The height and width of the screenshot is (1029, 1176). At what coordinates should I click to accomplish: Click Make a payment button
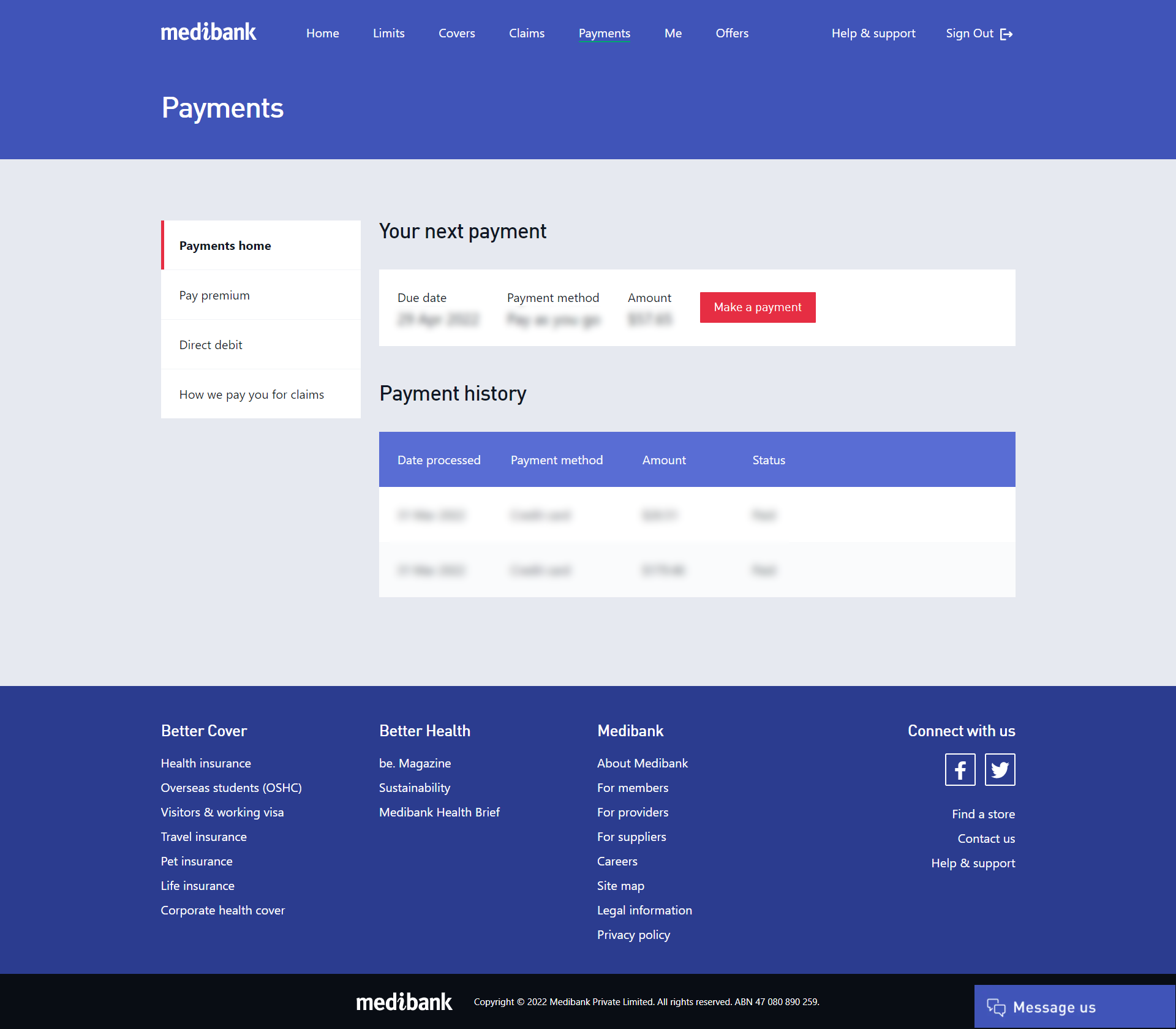click(757, 306)
